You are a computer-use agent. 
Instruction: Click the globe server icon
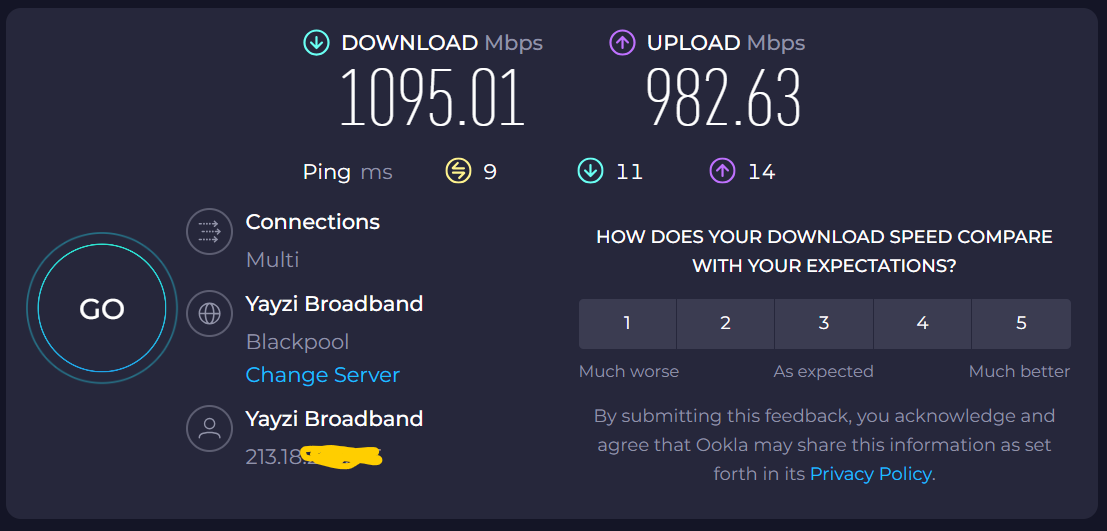[x=210, y=314]
